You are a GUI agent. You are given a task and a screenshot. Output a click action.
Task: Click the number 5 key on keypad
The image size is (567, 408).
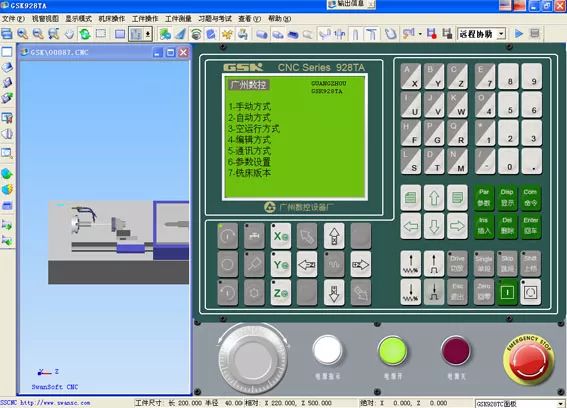pyautogui.click(x=508, y=105)
